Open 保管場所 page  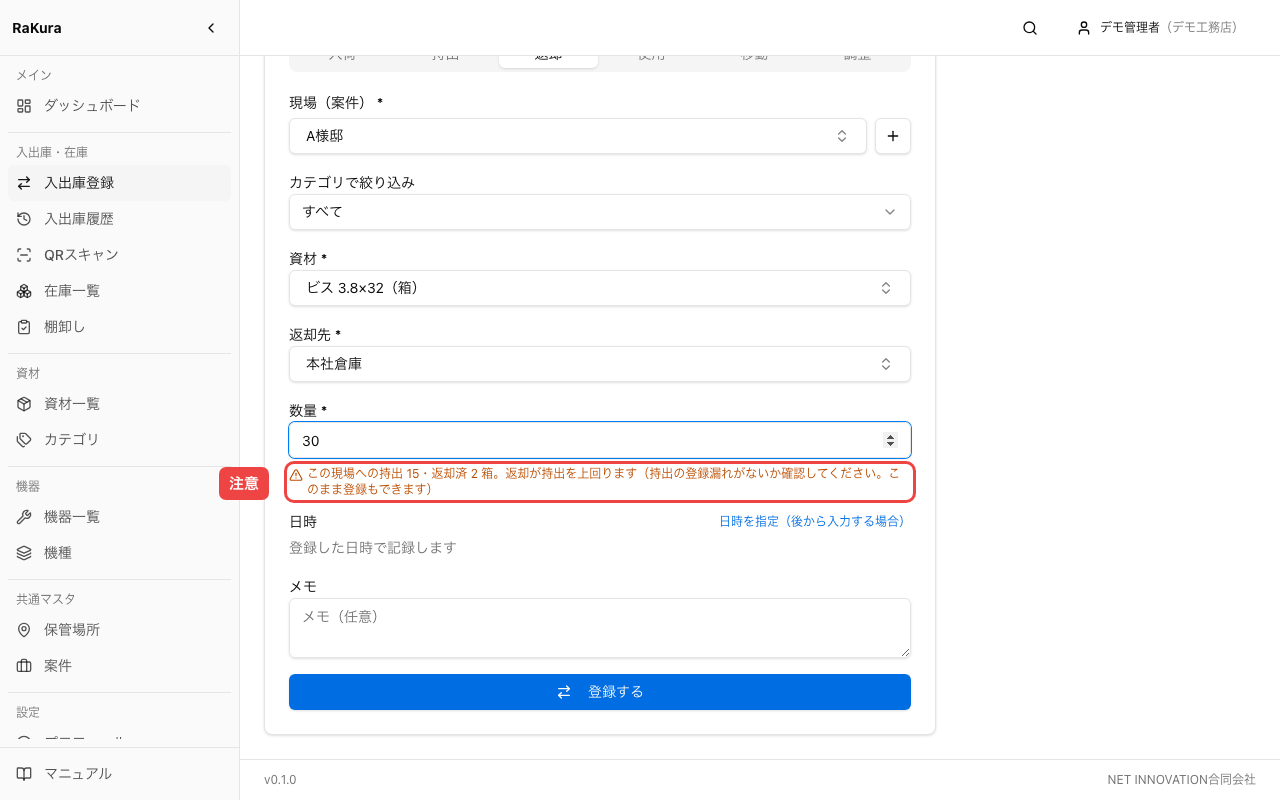click(119, 630)
